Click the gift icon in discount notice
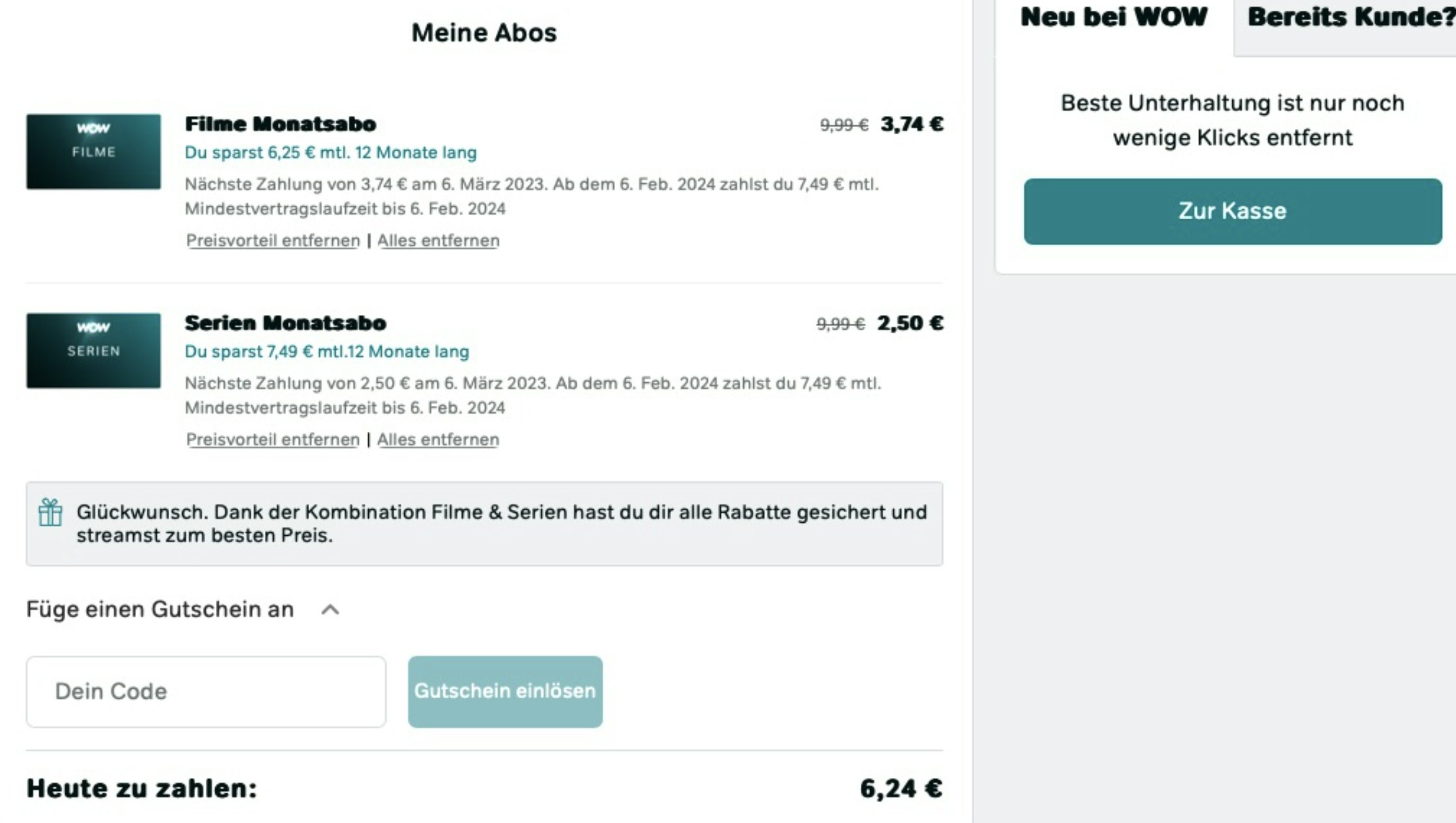Image resolution: width=1456 pixels, height=823 pixels. pos(50,513)
